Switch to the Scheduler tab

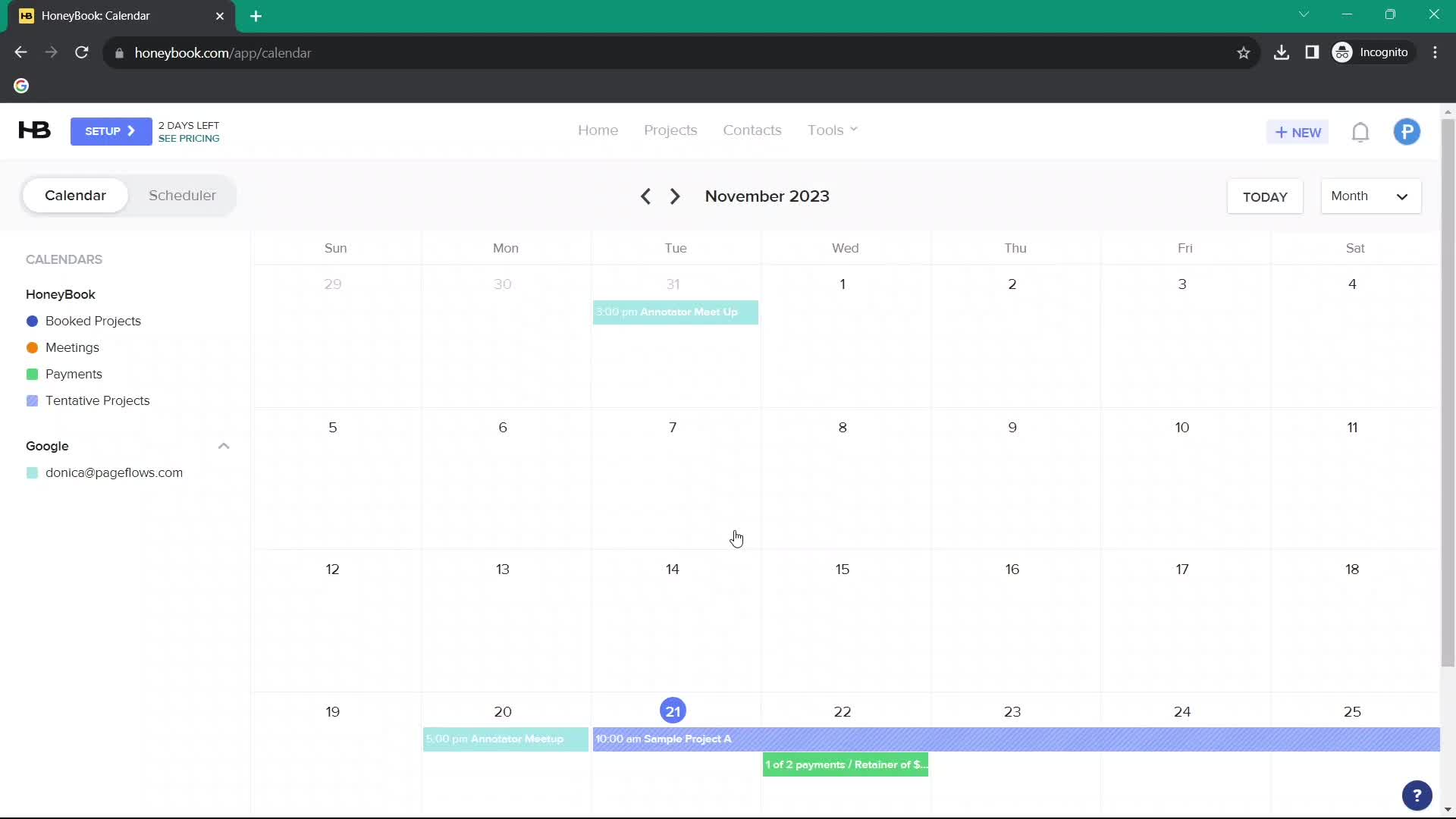(181, 195)
